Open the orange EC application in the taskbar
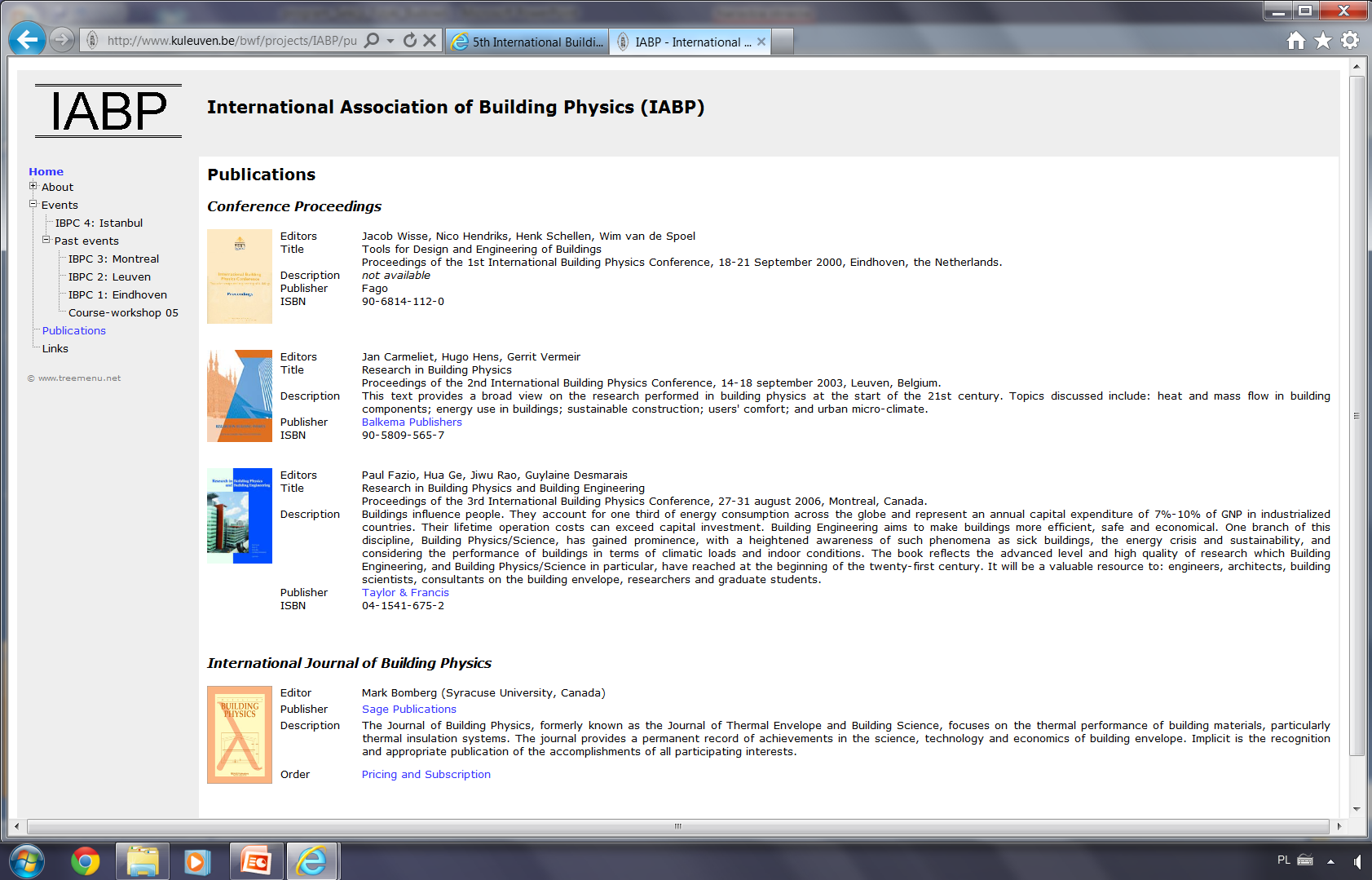This screenshot has height=880, width=1372. tap(256, 861)
